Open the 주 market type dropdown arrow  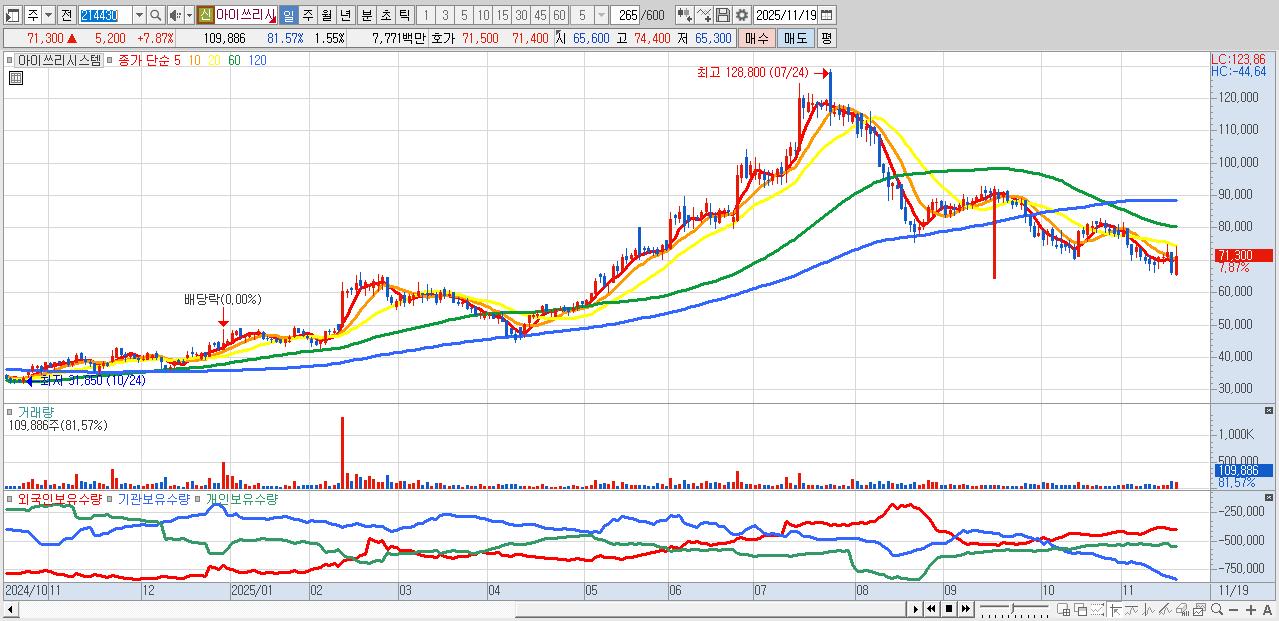[x=48, y=15]
